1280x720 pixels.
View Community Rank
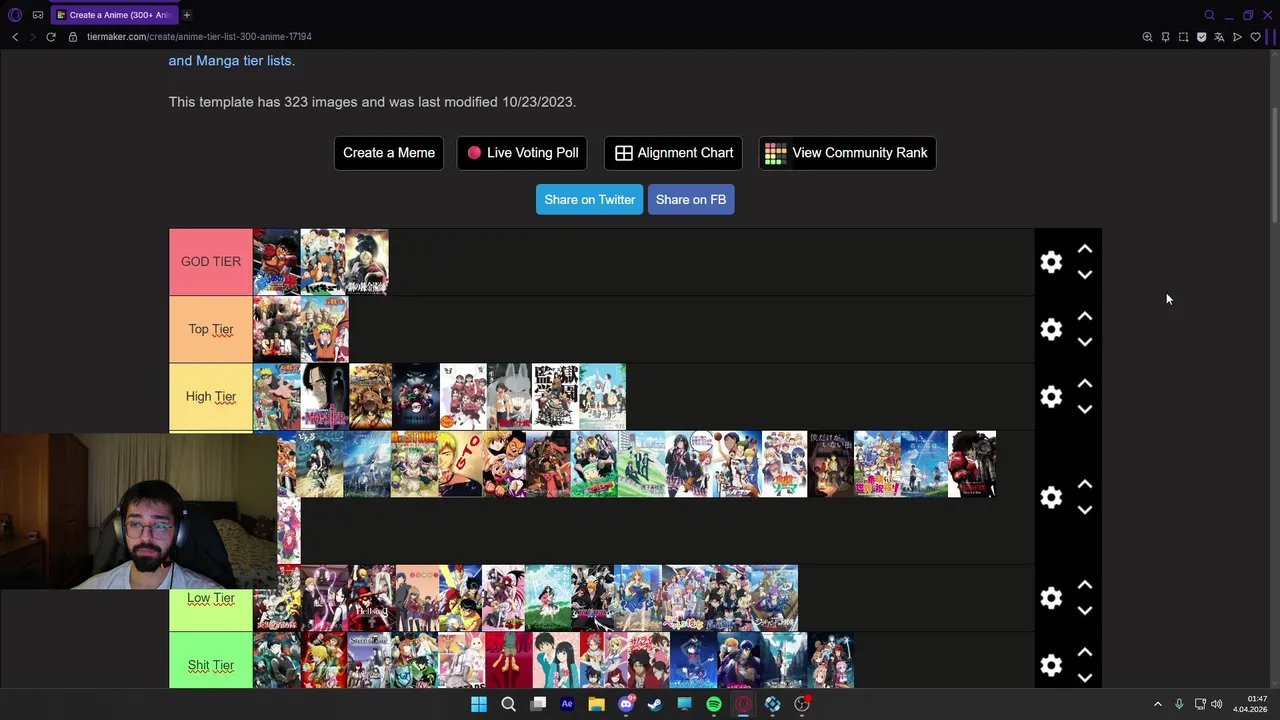[847, 153]
